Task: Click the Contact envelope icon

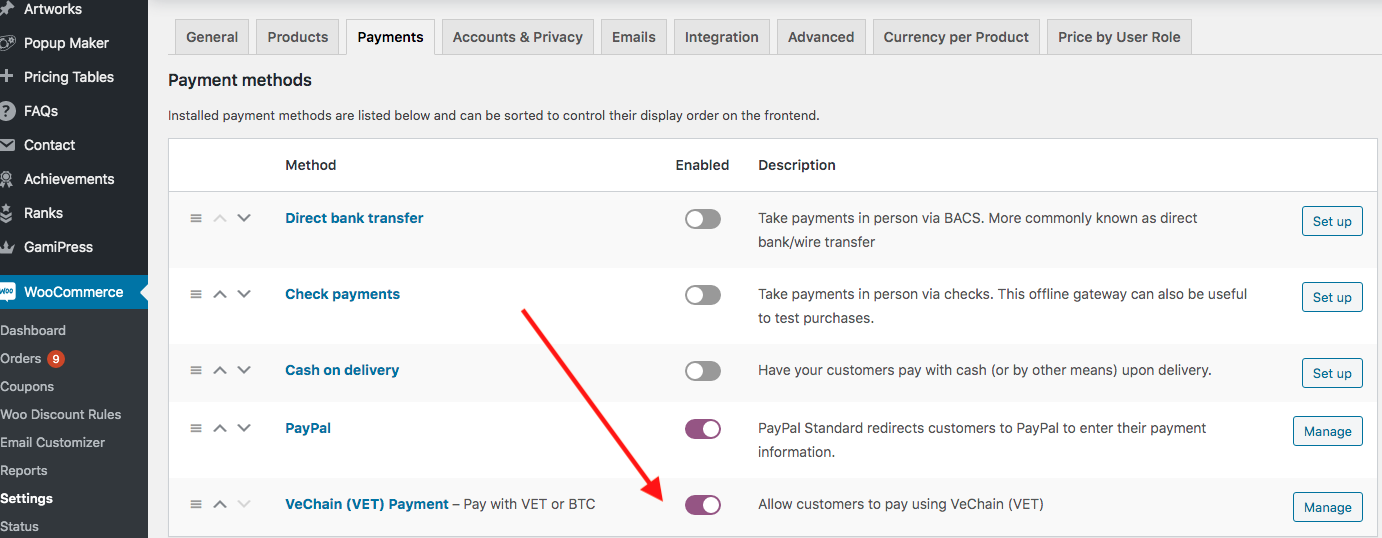Action: pyautogui.click(x=7, y=145)
